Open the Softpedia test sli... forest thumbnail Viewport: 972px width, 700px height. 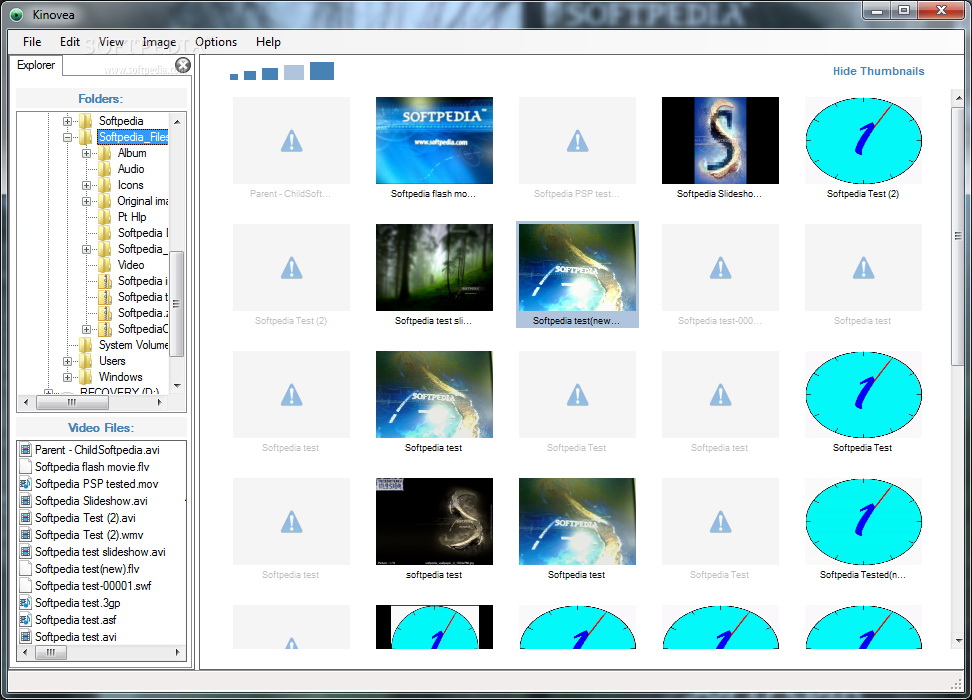[x=434, y=267]
